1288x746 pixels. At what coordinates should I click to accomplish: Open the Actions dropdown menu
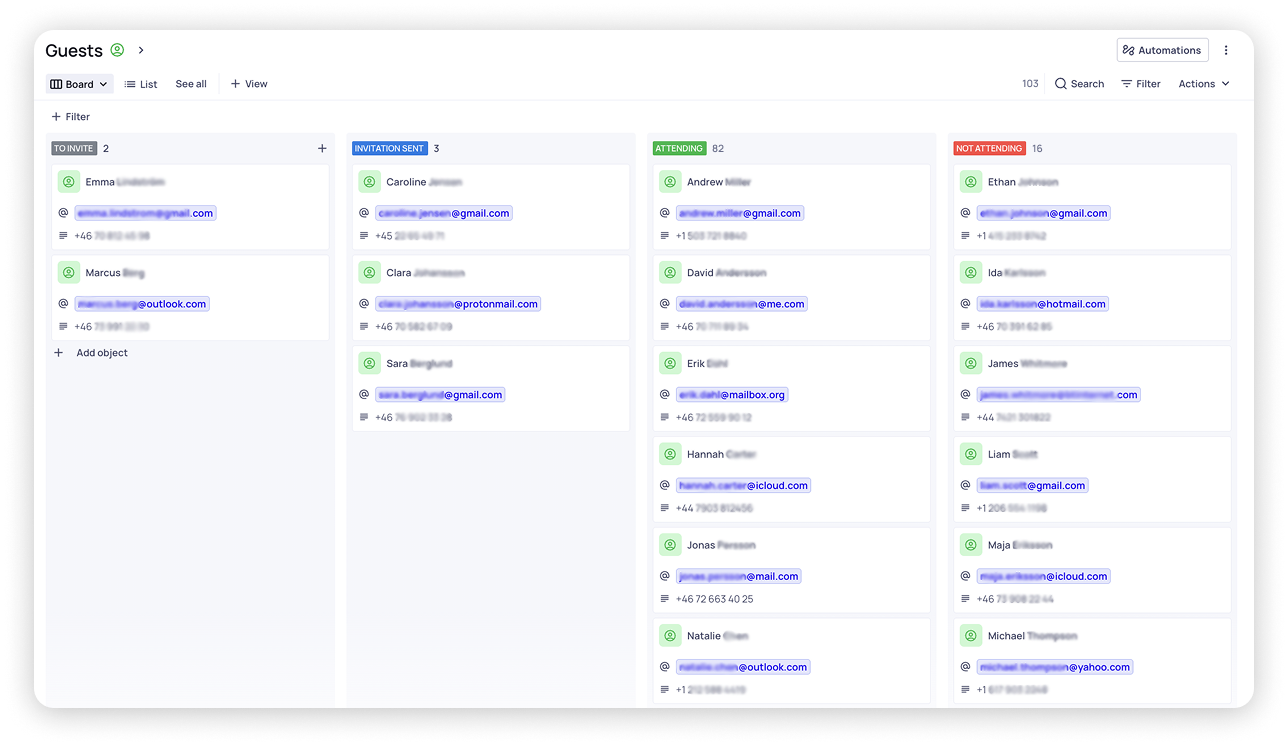pos(1203,84)
